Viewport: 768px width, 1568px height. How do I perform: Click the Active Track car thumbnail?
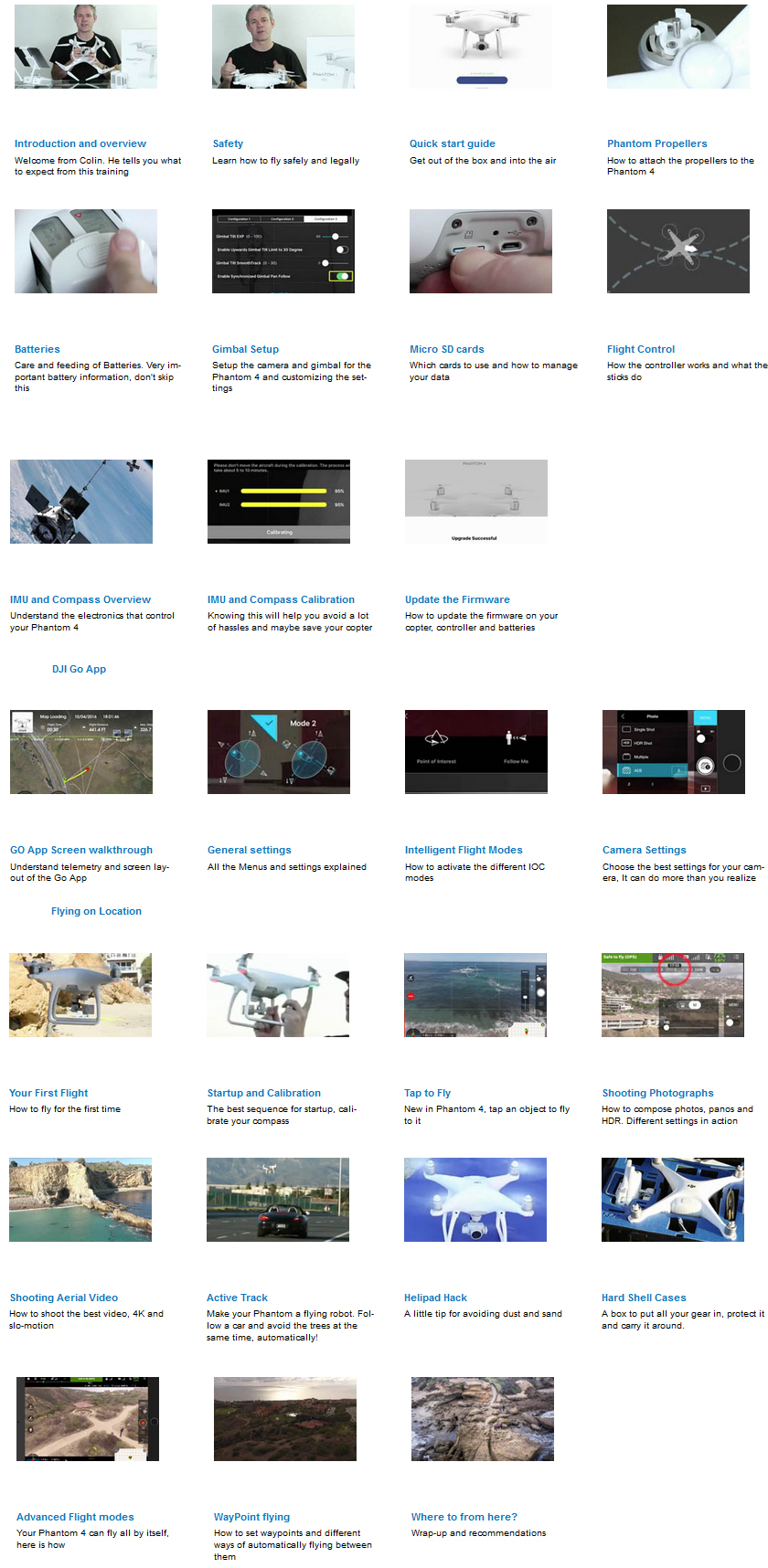point(278,1200)
